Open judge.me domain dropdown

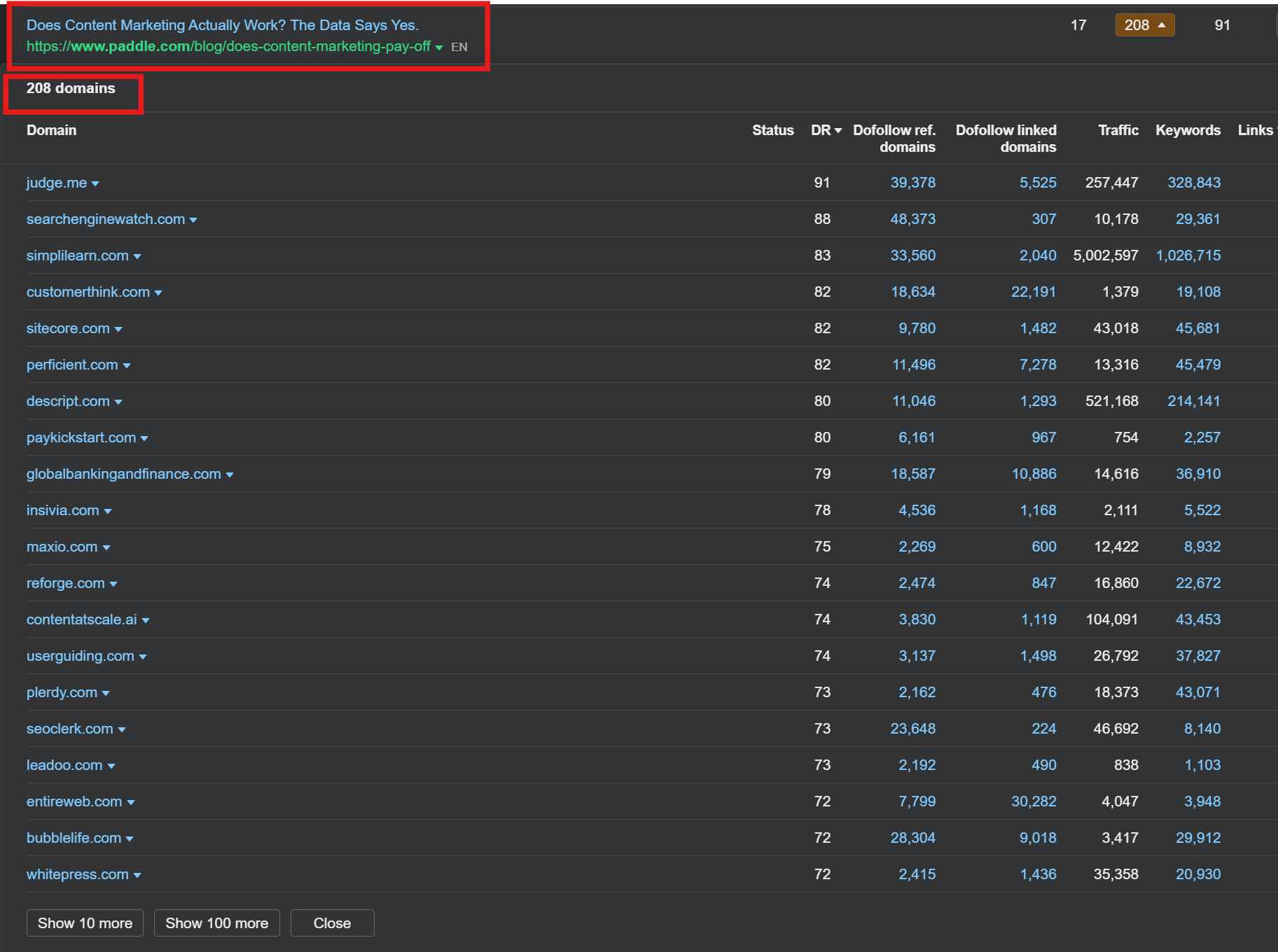[95, 183]
